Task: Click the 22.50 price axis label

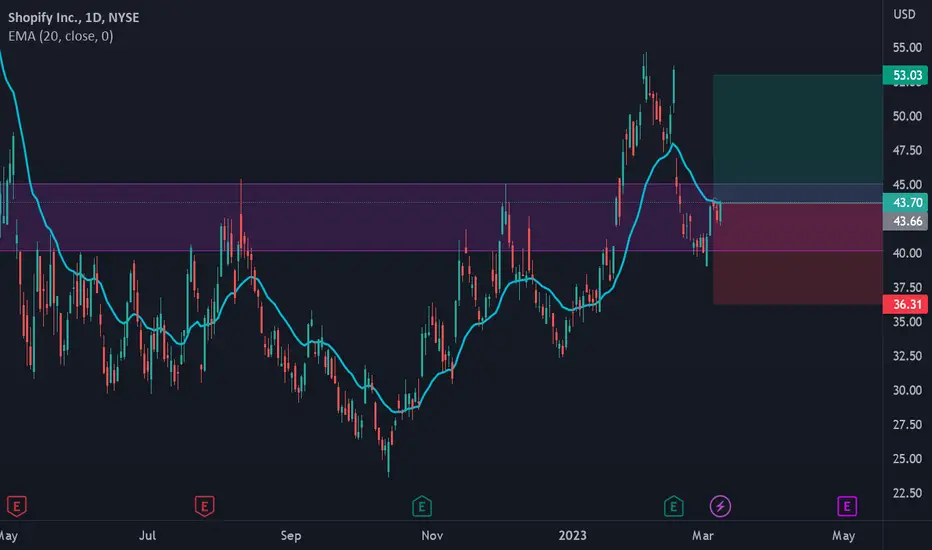Action: [907, 494]
